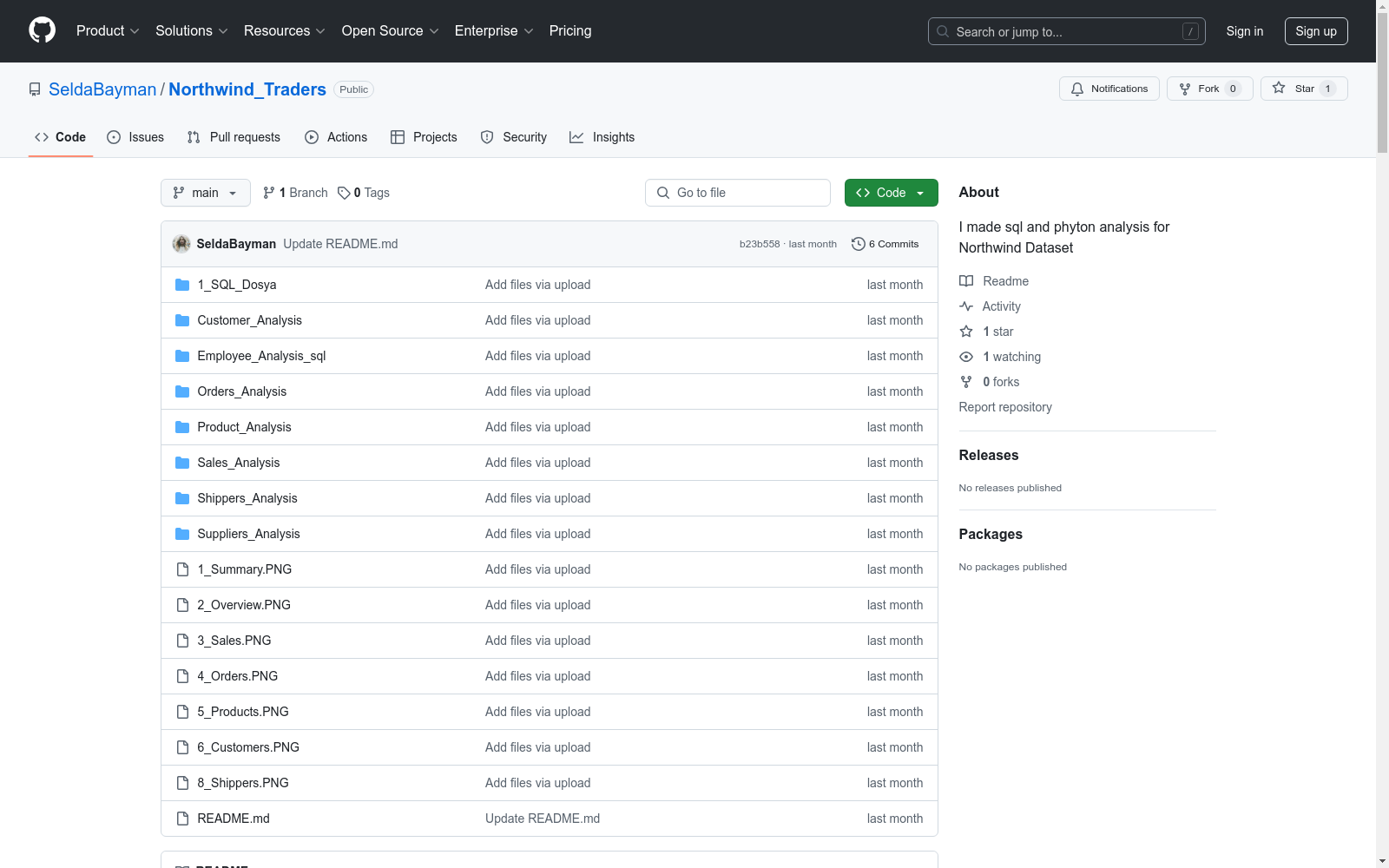Click SeldaBayman's avatar thumbnail
The width and height of the screenshot is (1389, 868).
181,244
